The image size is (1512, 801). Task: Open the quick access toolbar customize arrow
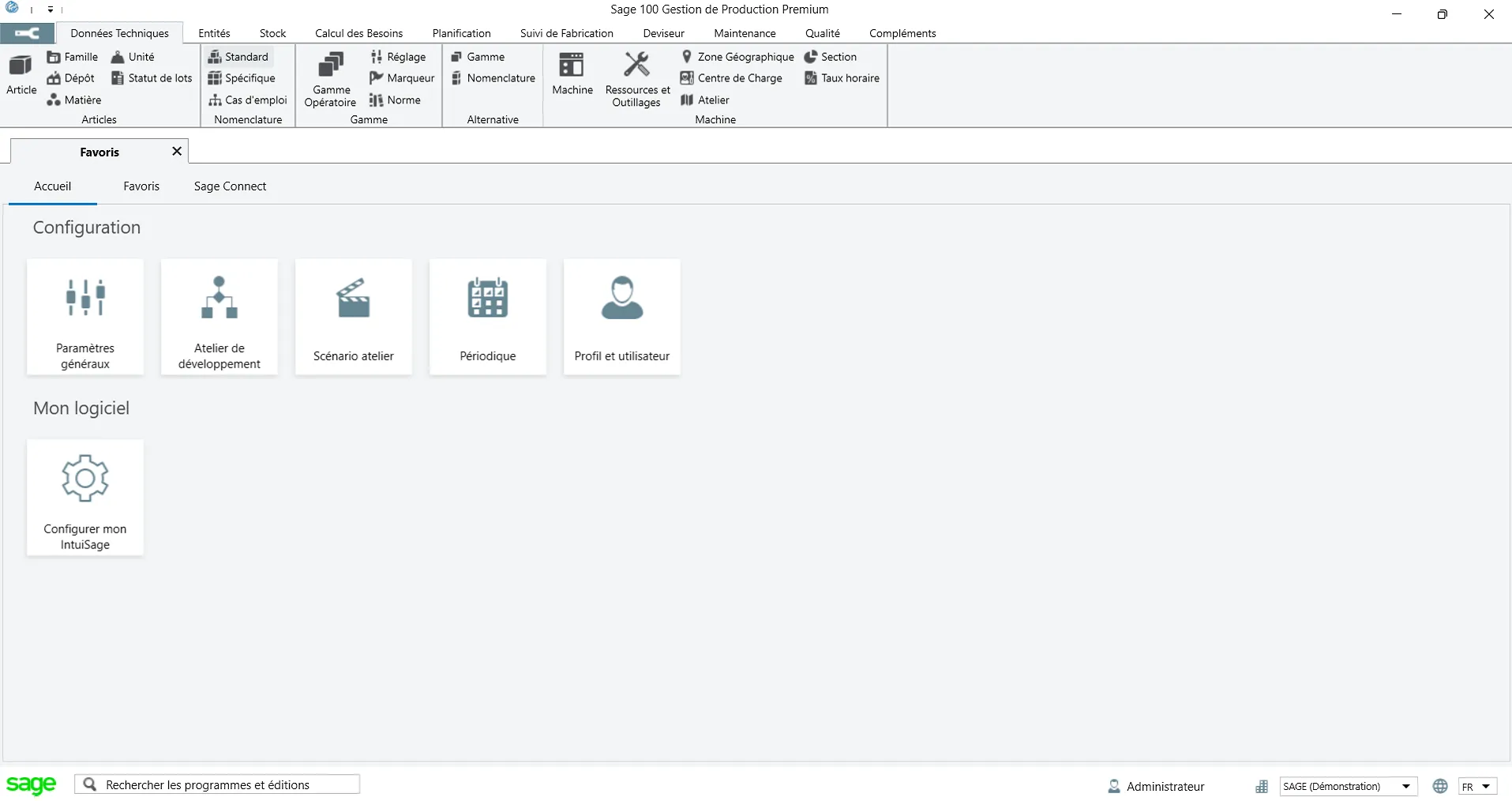50,10
